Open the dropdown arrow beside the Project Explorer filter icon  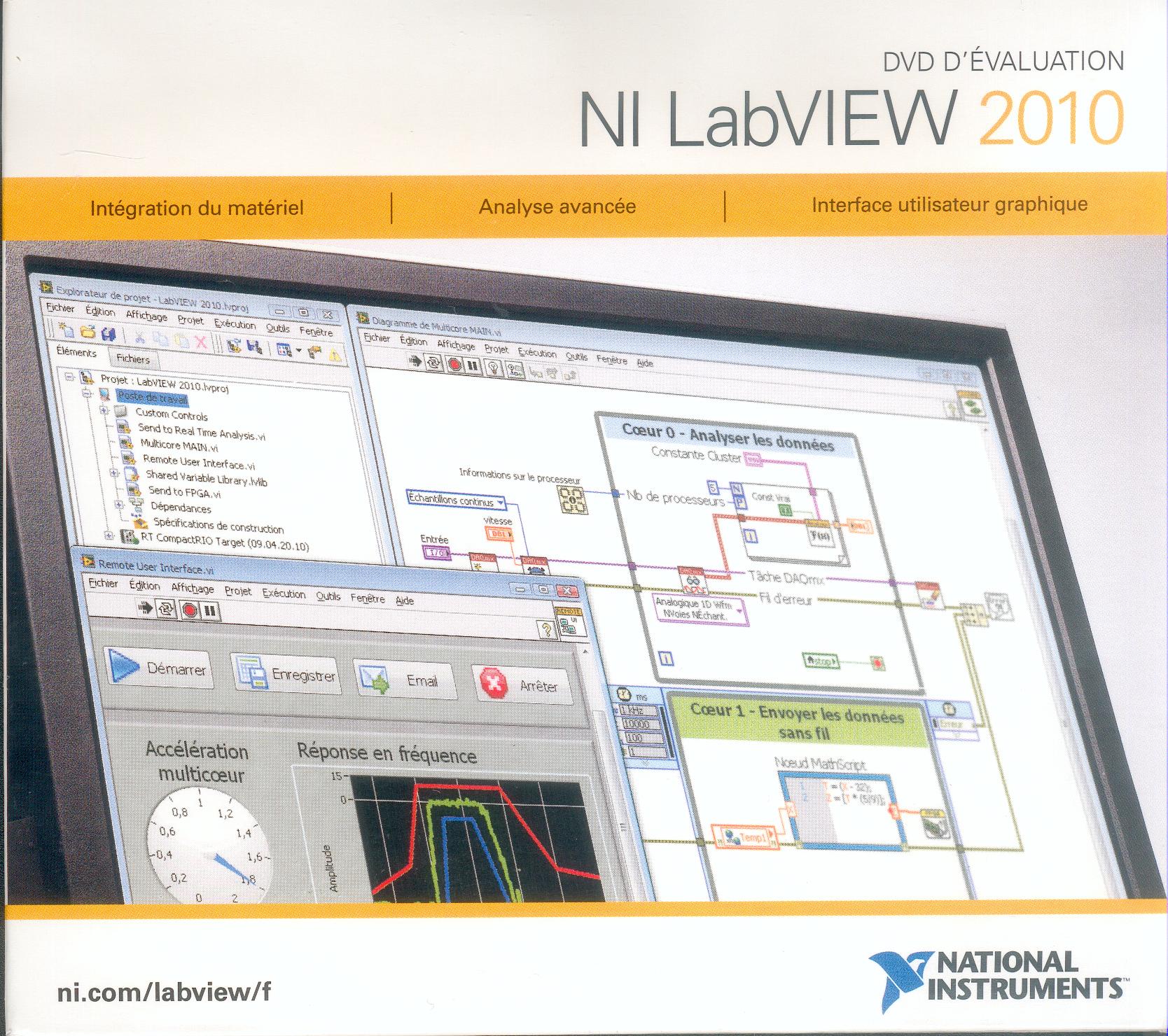pos(299,351)
